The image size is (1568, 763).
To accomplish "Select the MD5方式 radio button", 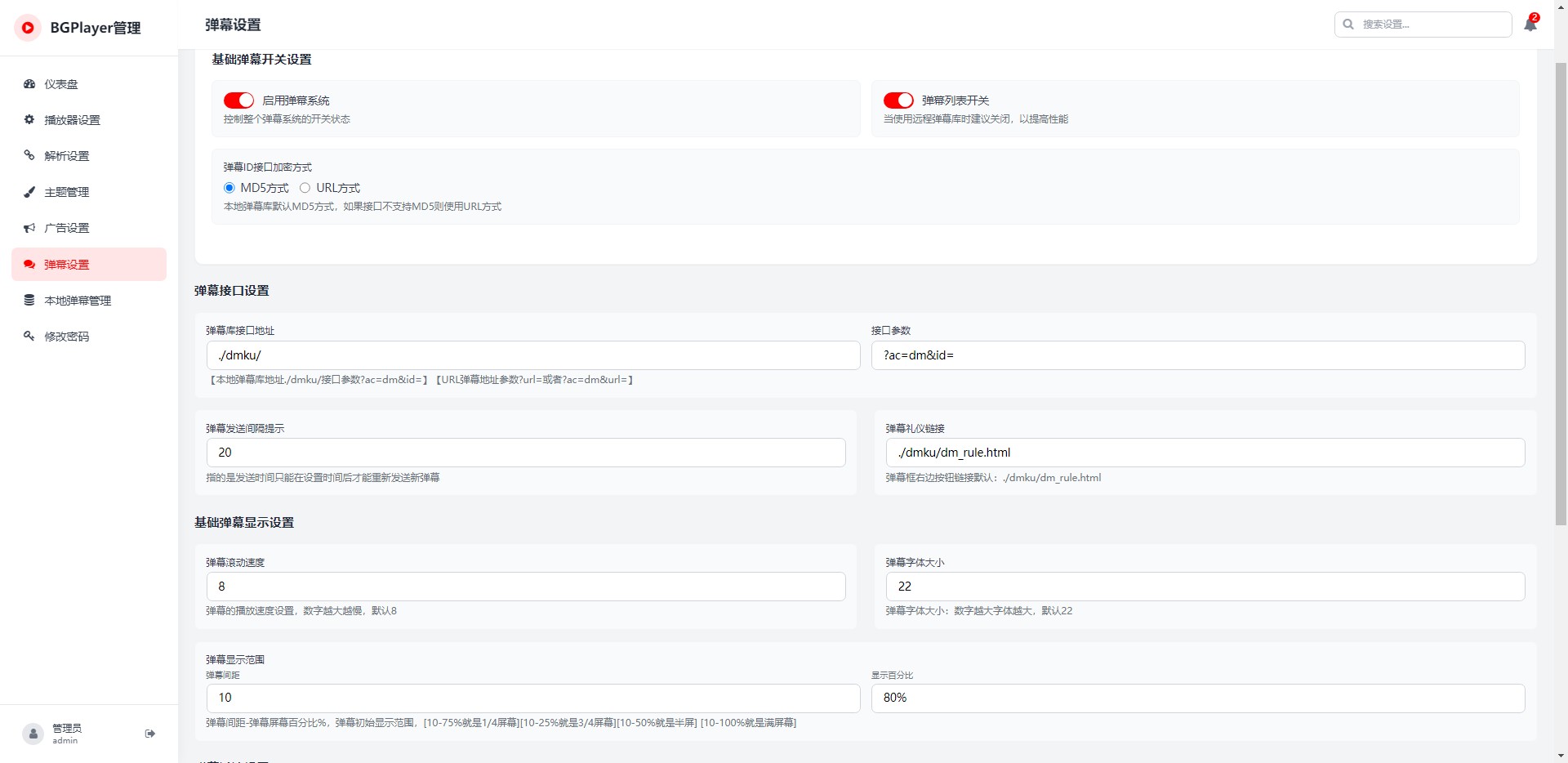I will (x=229, y=188).
